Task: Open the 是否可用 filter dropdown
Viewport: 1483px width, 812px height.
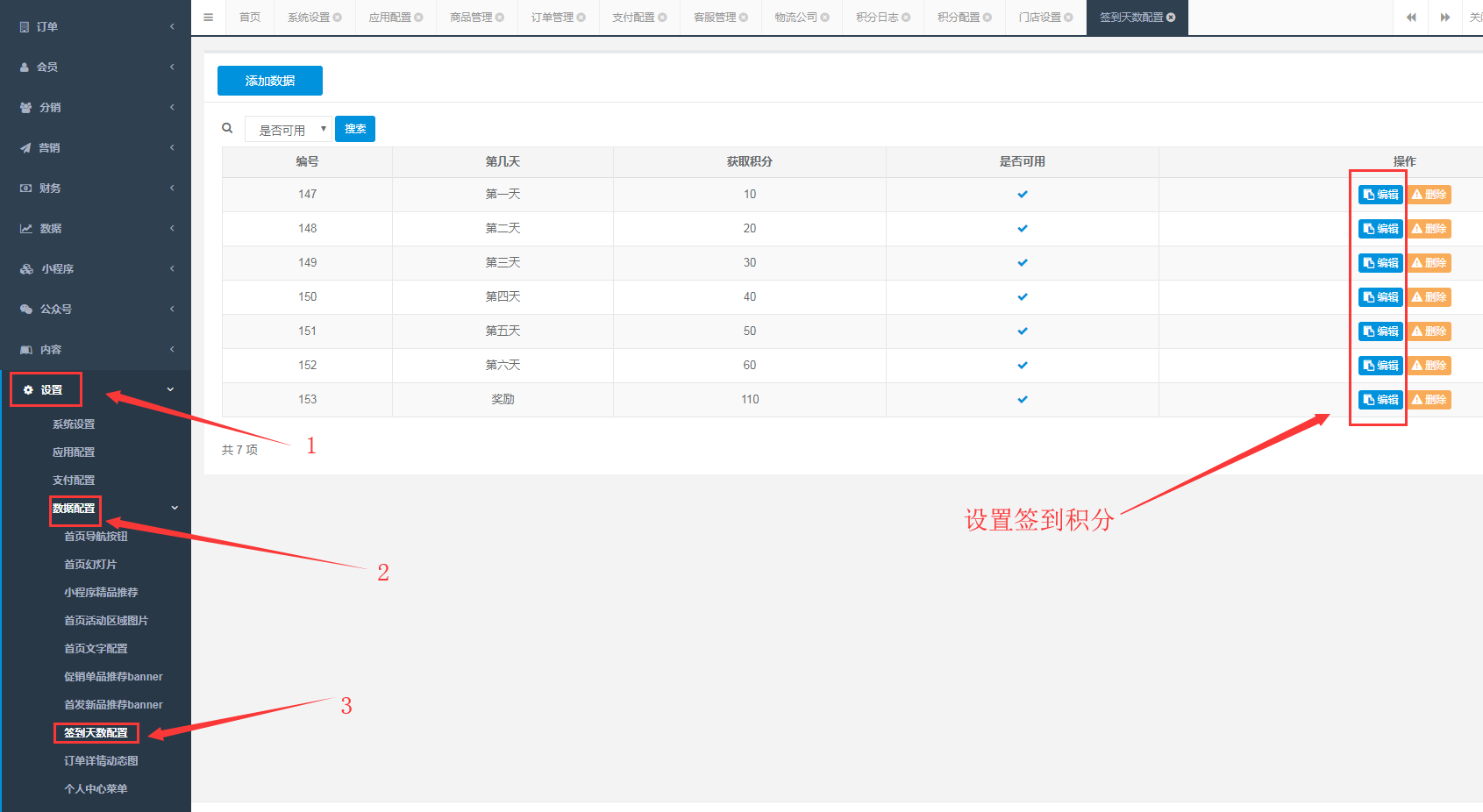Action: [x=288, y=130]
